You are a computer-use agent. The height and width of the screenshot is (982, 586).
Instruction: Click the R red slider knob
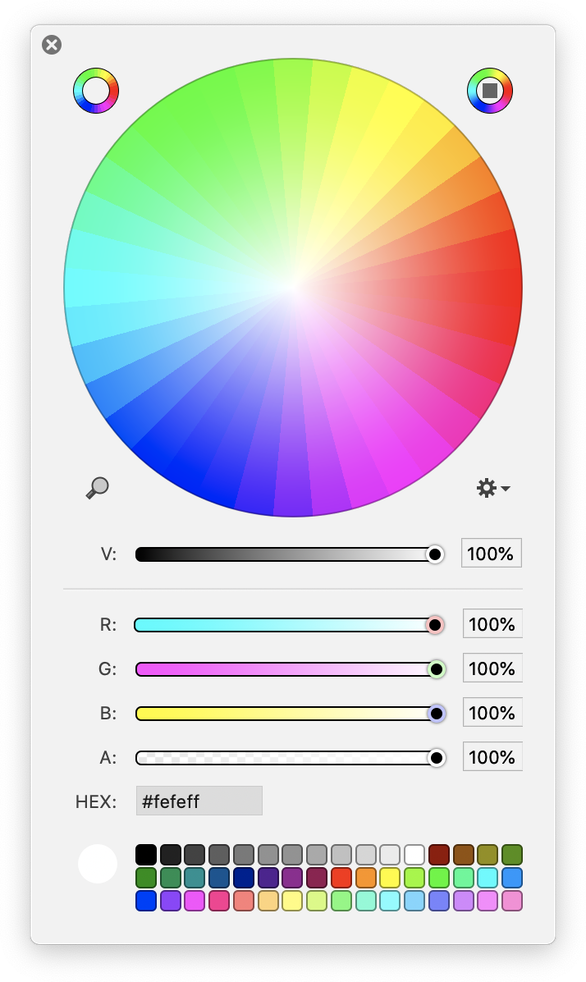coord(434,625)
